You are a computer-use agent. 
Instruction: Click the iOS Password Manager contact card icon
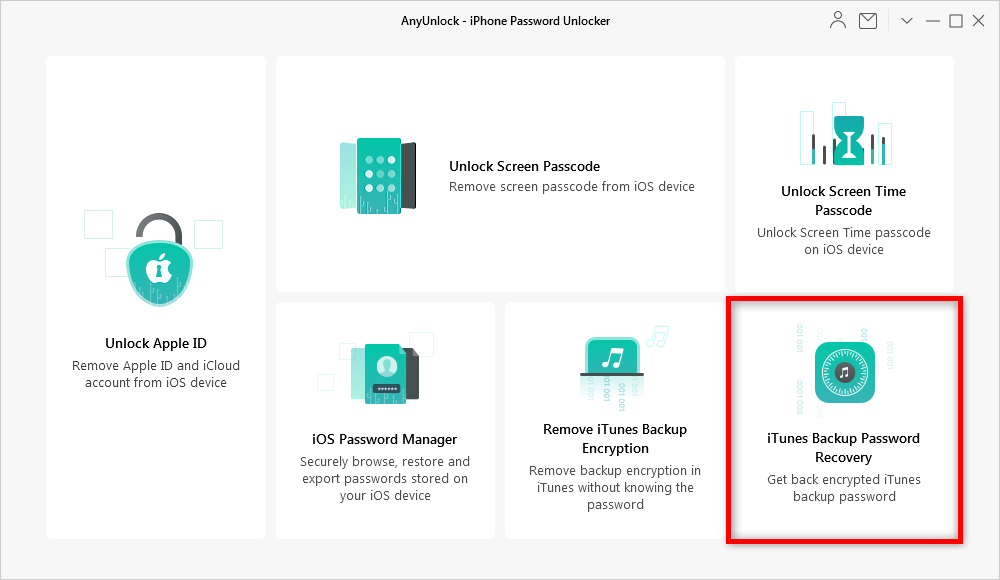[385, 373]
